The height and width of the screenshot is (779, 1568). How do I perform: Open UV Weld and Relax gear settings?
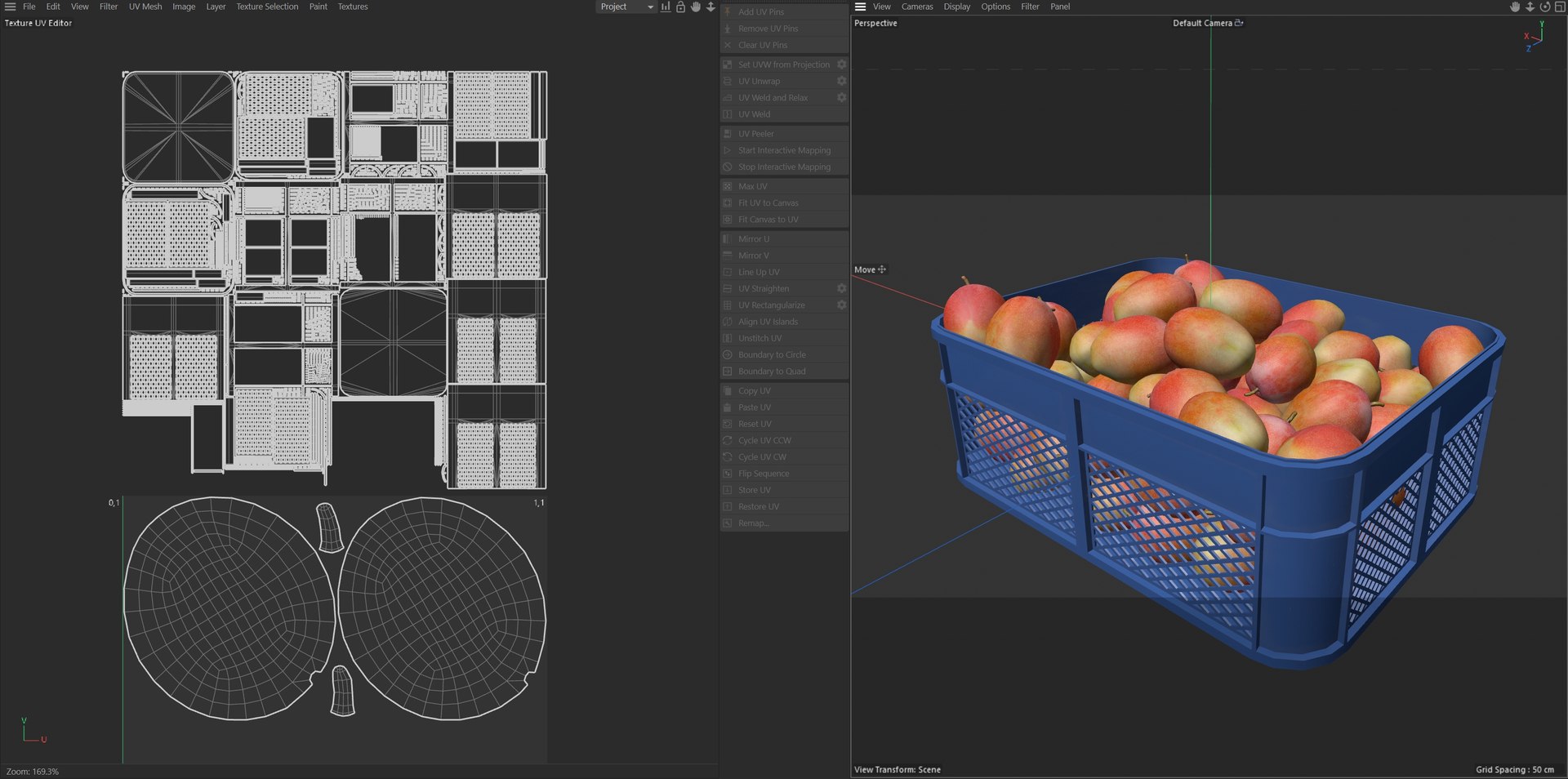841,97
